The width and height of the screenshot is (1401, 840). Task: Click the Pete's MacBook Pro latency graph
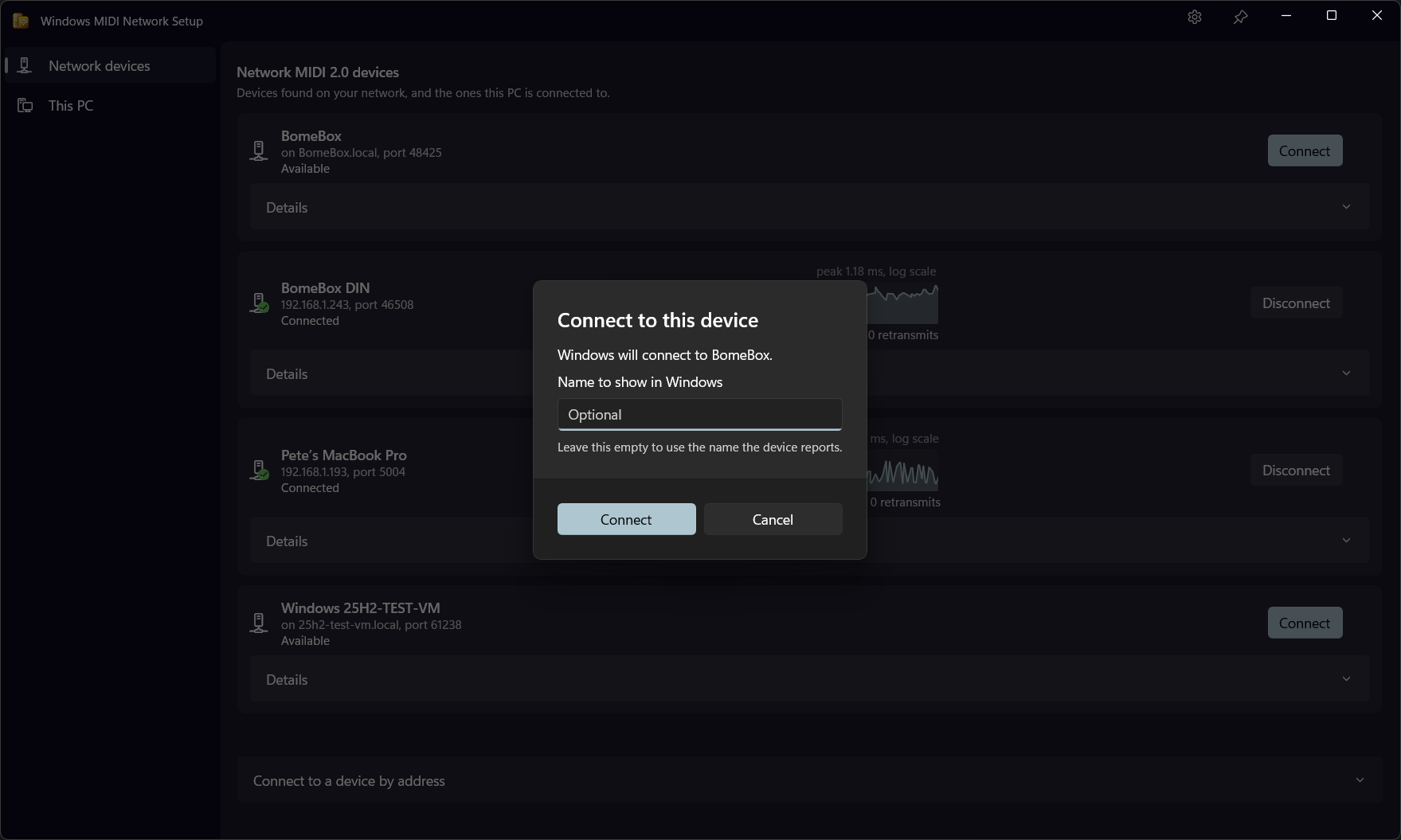coord(902,471)
